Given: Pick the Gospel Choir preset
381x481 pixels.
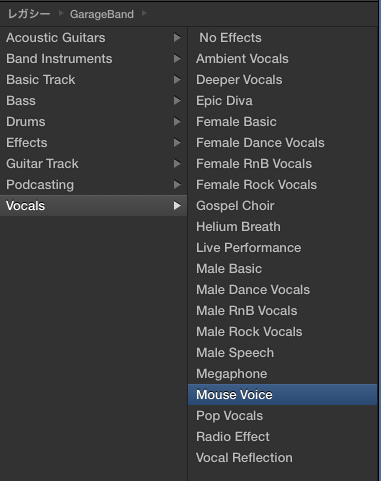Looking at the screenshot, I should click(x=283, y=206).
